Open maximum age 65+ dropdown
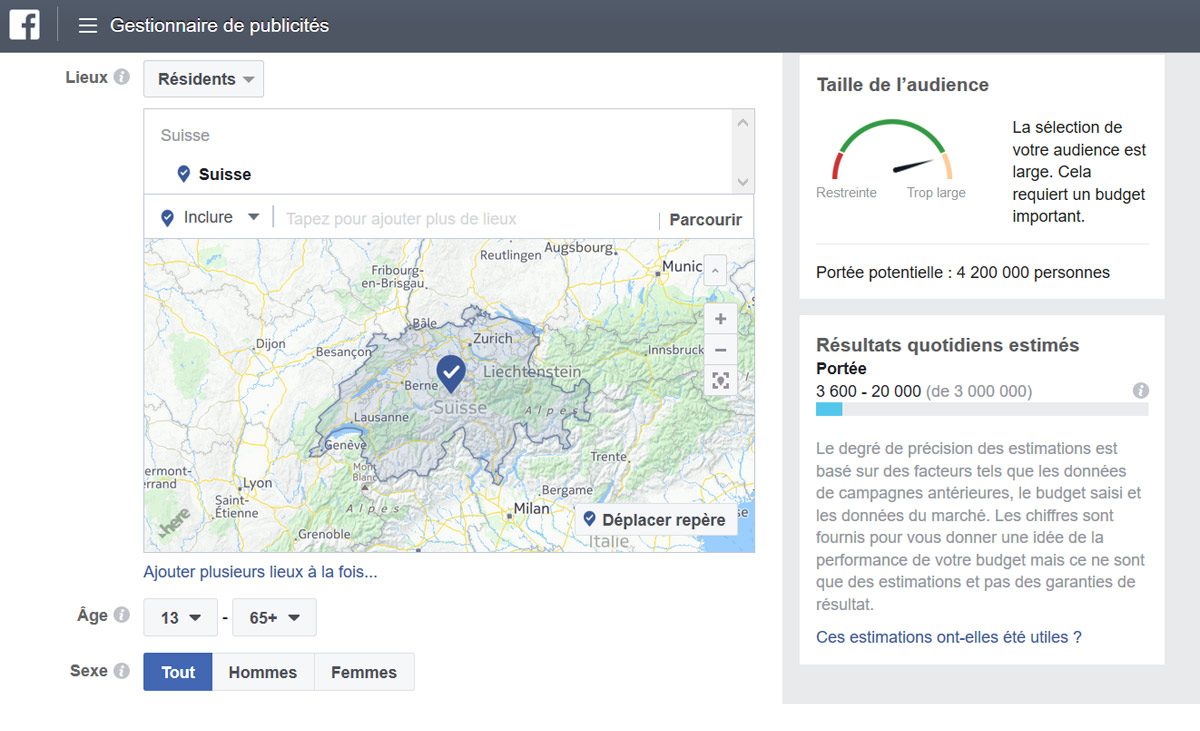Viewport: 1200px width, 731px height. coord(274,618)
